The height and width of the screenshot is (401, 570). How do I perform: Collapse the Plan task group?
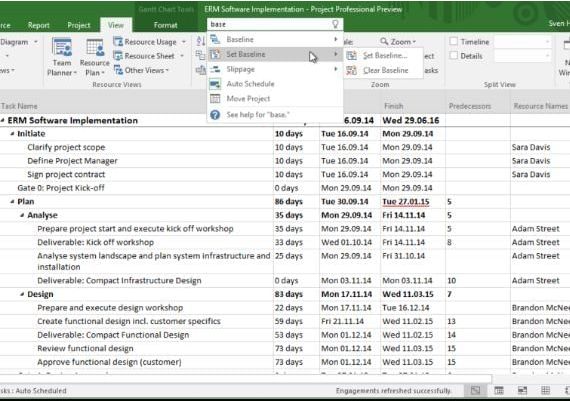click(12, 201)
